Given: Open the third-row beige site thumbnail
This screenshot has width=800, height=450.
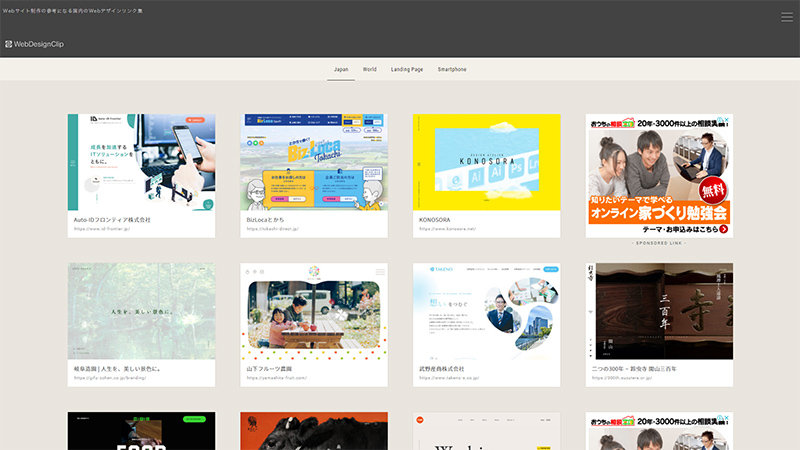Looking at the screenshot, I should click(486, 431).
